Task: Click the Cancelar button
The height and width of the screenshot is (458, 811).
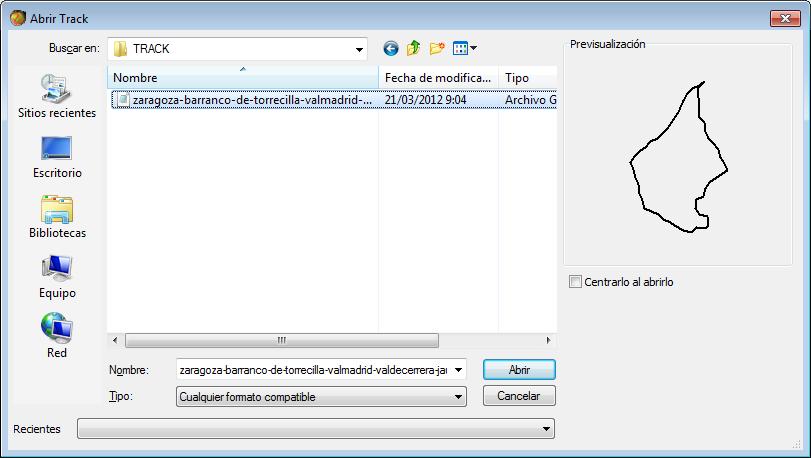Action: click(x=518, y=396)
